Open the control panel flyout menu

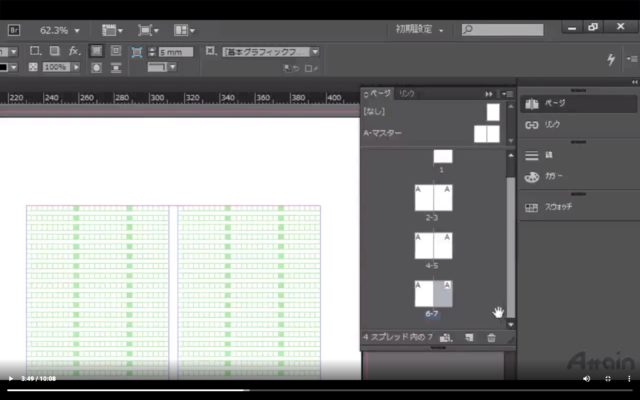pyautogui.click(x=632, y=59)
